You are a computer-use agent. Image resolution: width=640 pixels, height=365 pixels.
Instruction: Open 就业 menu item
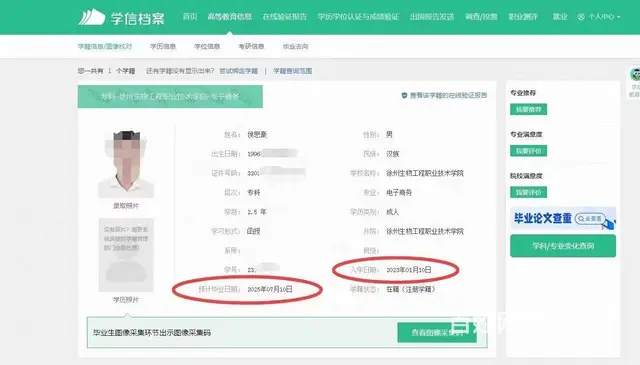(560, 17)
